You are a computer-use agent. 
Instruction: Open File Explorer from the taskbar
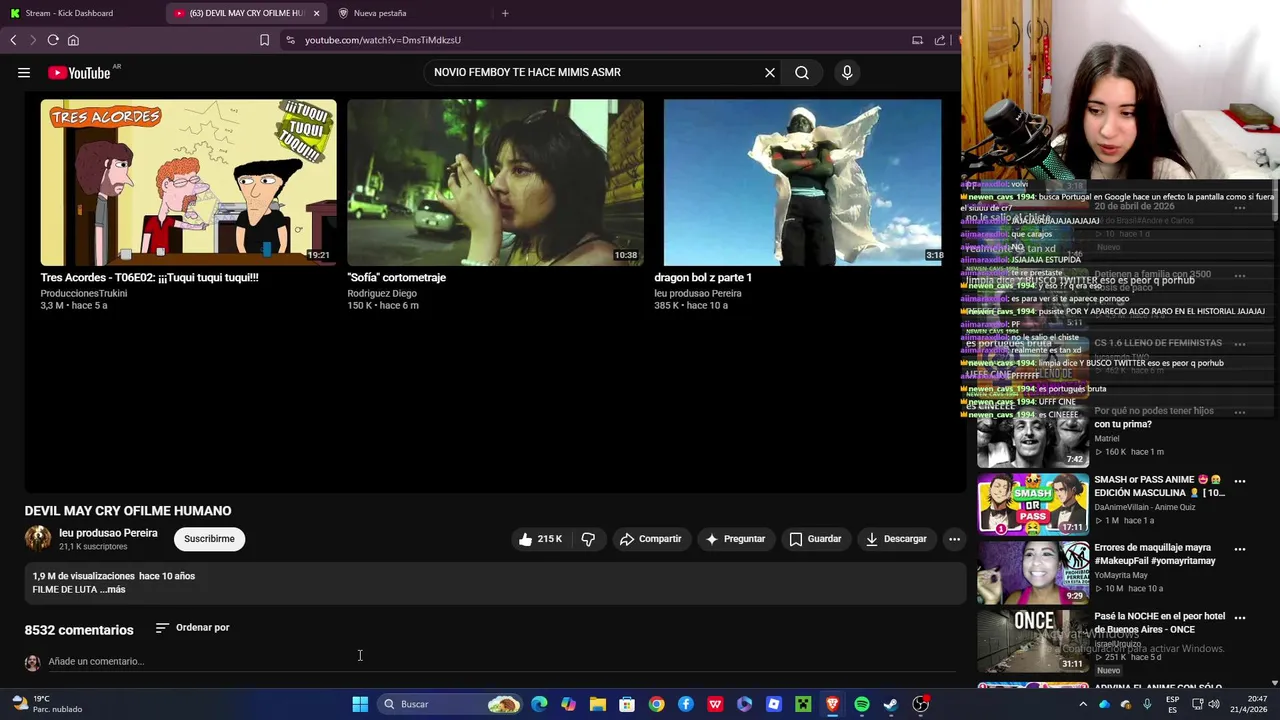coord(598,704)
